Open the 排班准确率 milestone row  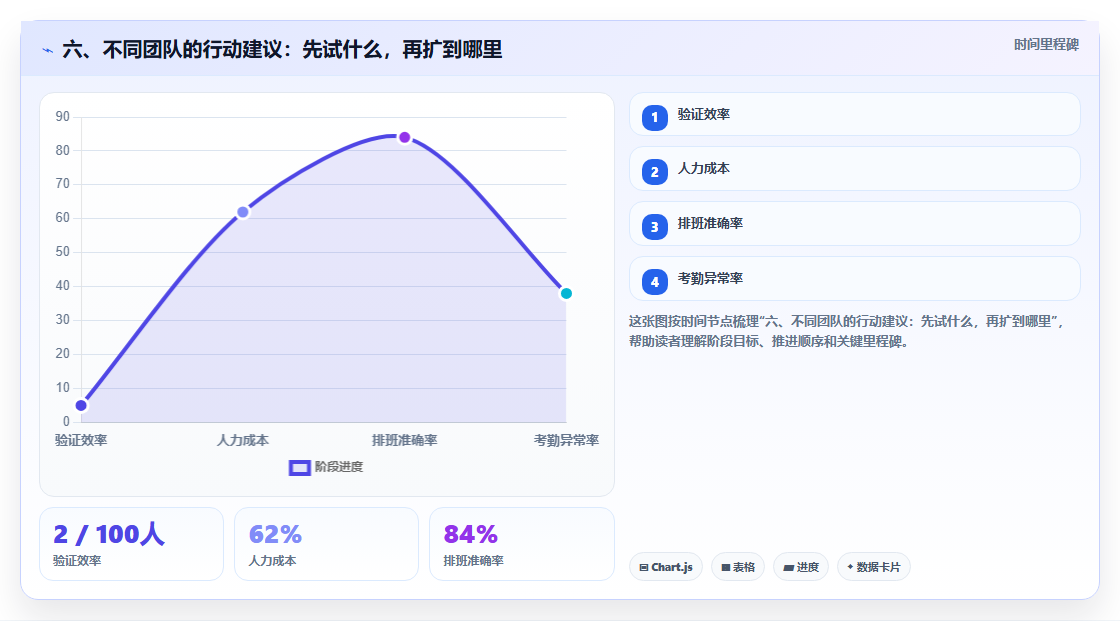(x=854, y=224)
